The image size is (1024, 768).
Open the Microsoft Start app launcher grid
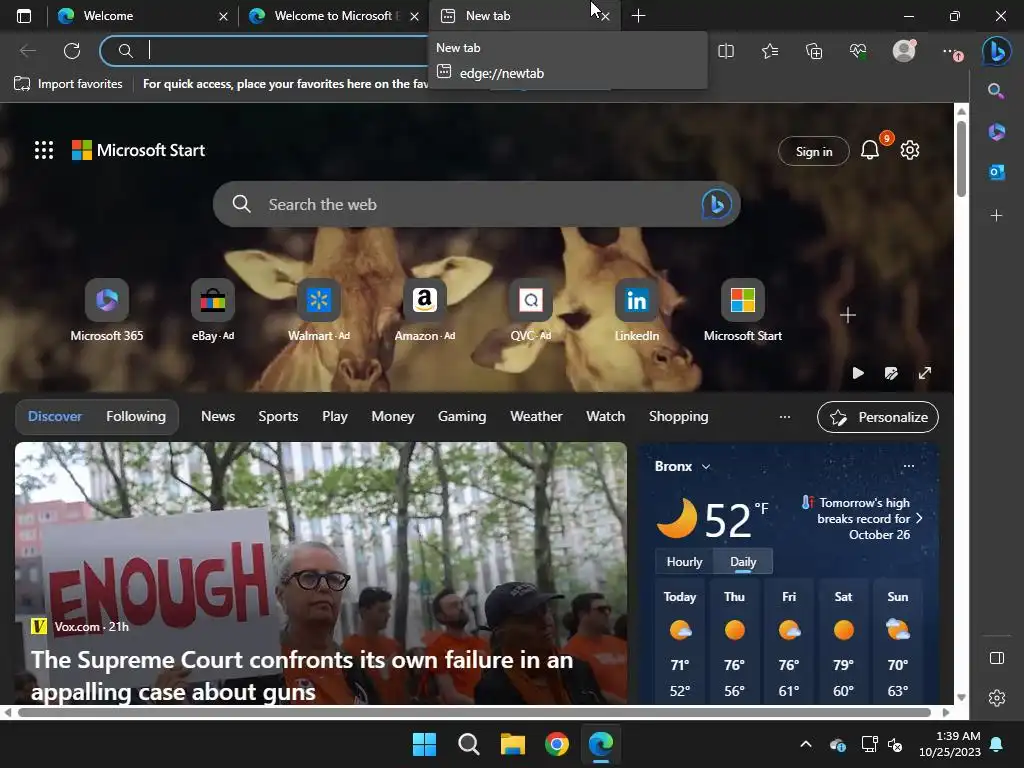click(44, 150)
